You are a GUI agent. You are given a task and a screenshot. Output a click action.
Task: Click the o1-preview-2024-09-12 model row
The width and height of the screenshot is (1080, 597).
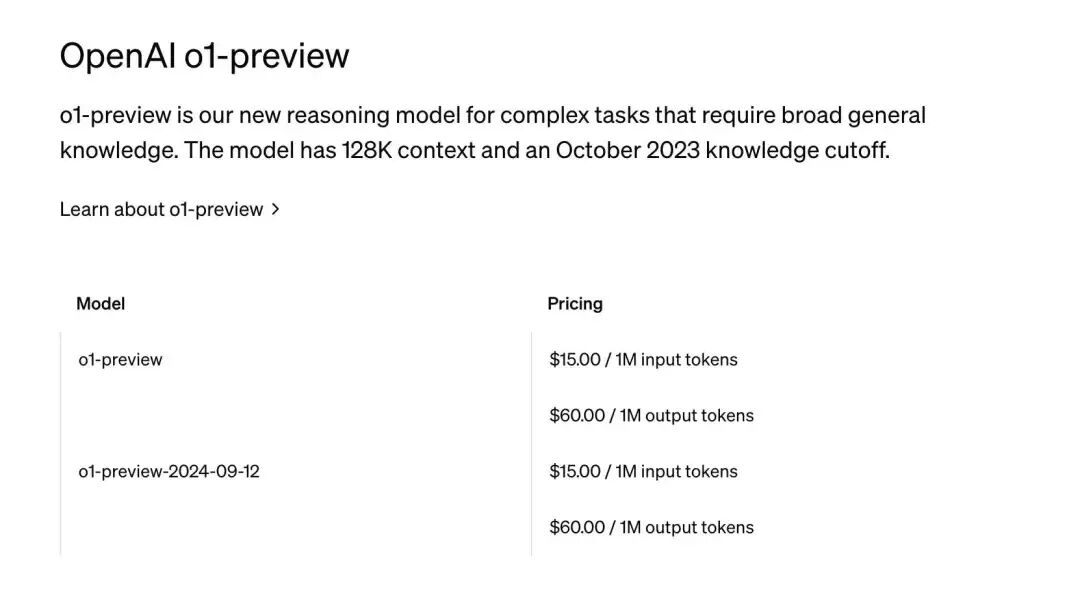click(x=168, y=471)
